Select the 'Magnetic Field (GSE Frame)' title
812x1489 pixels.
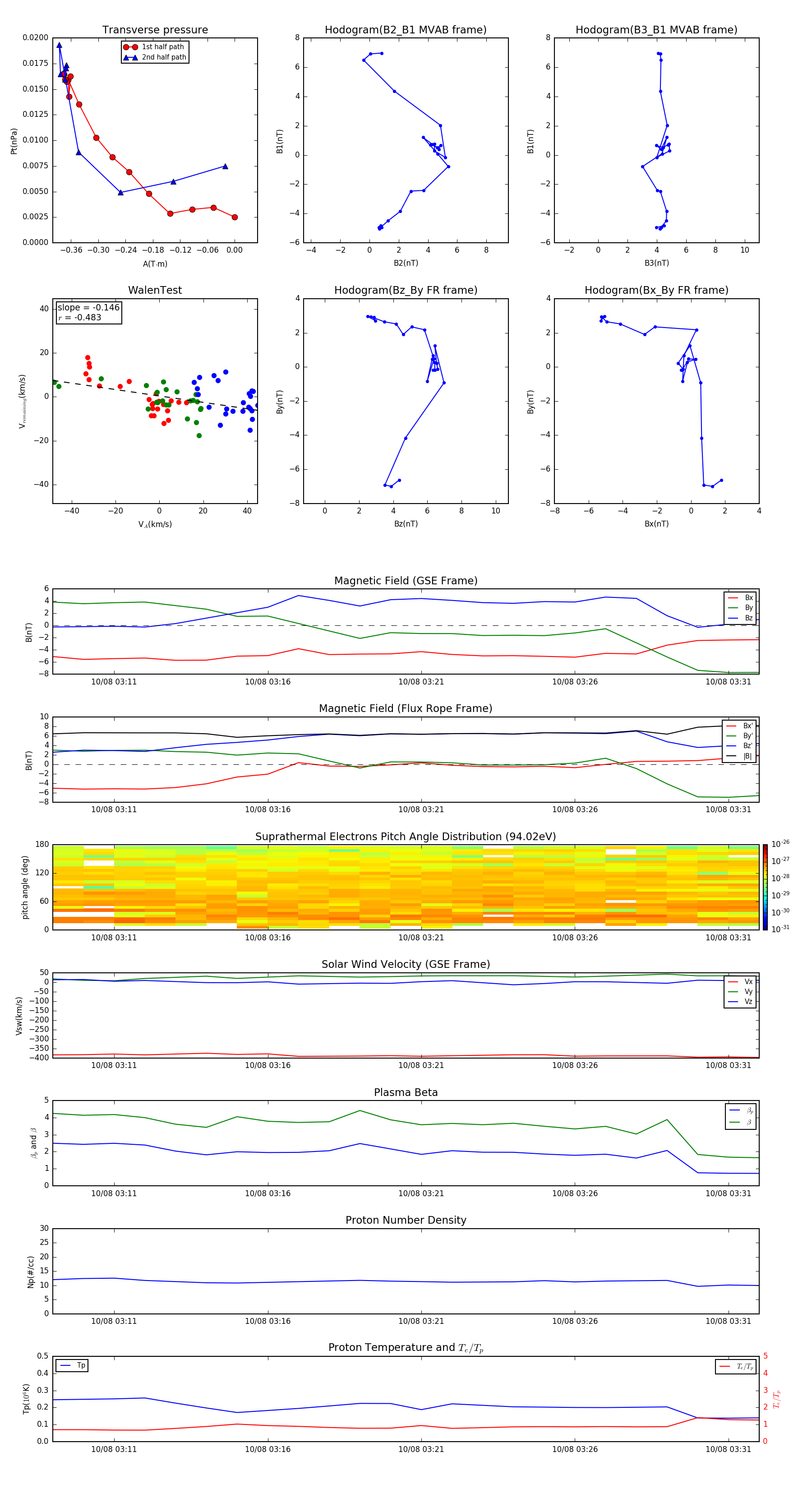click(406, 581)
